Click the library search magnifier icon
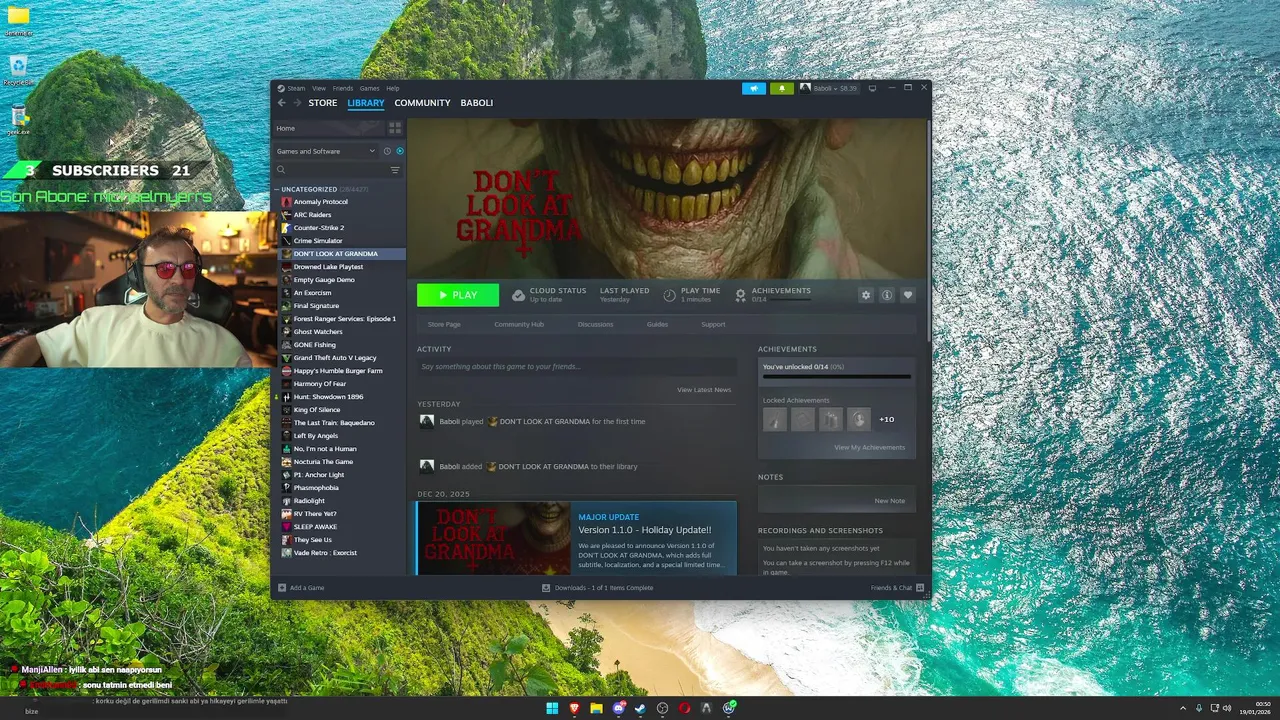Viewport: 1280px width, 720px height. (x=281, y=170)
